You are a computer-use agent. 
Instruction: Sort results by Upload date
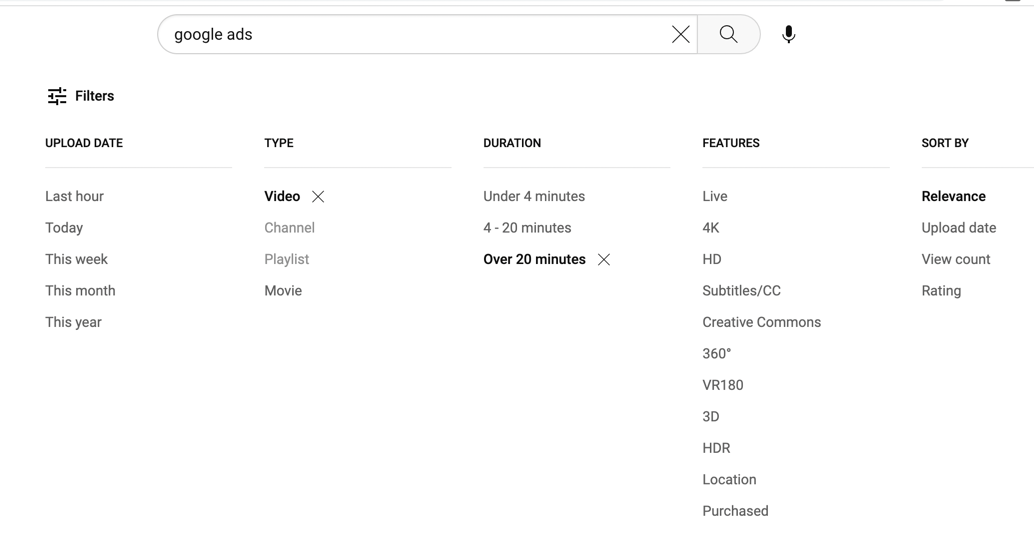coord(959,228)
